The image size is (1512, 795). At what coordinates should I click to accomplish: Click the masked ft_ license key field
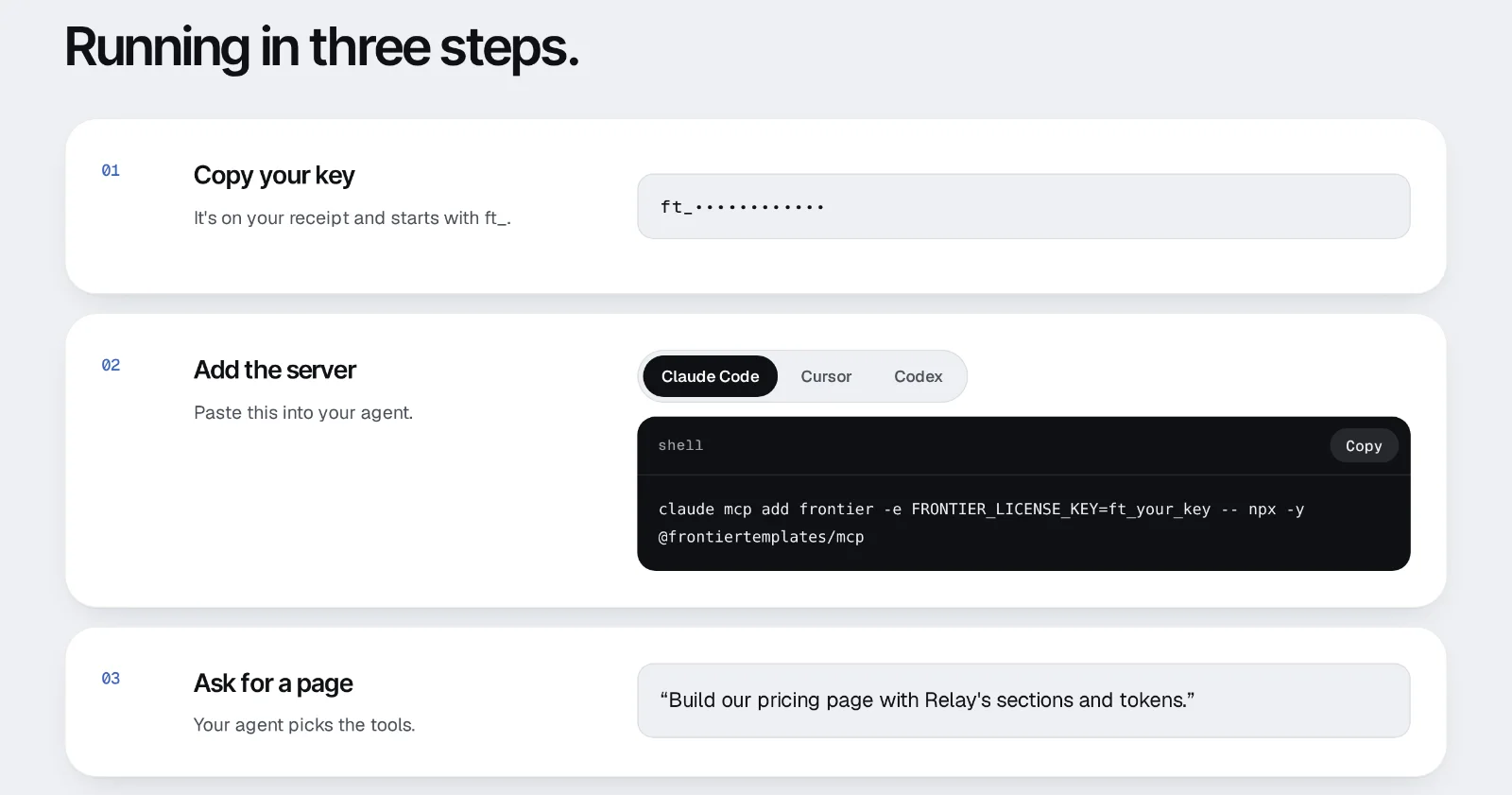(1023, 206)
